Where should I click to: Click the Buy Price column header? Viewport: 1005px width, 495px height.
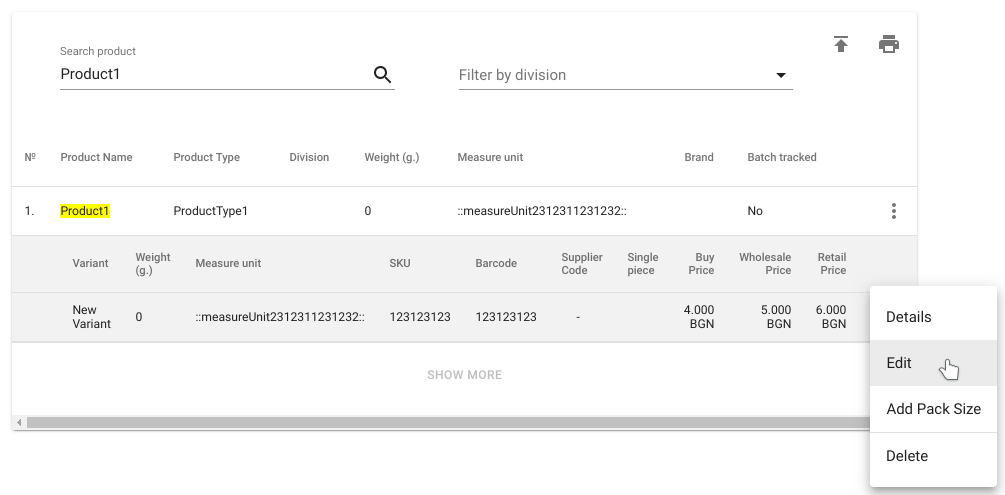tap(701, 264)
